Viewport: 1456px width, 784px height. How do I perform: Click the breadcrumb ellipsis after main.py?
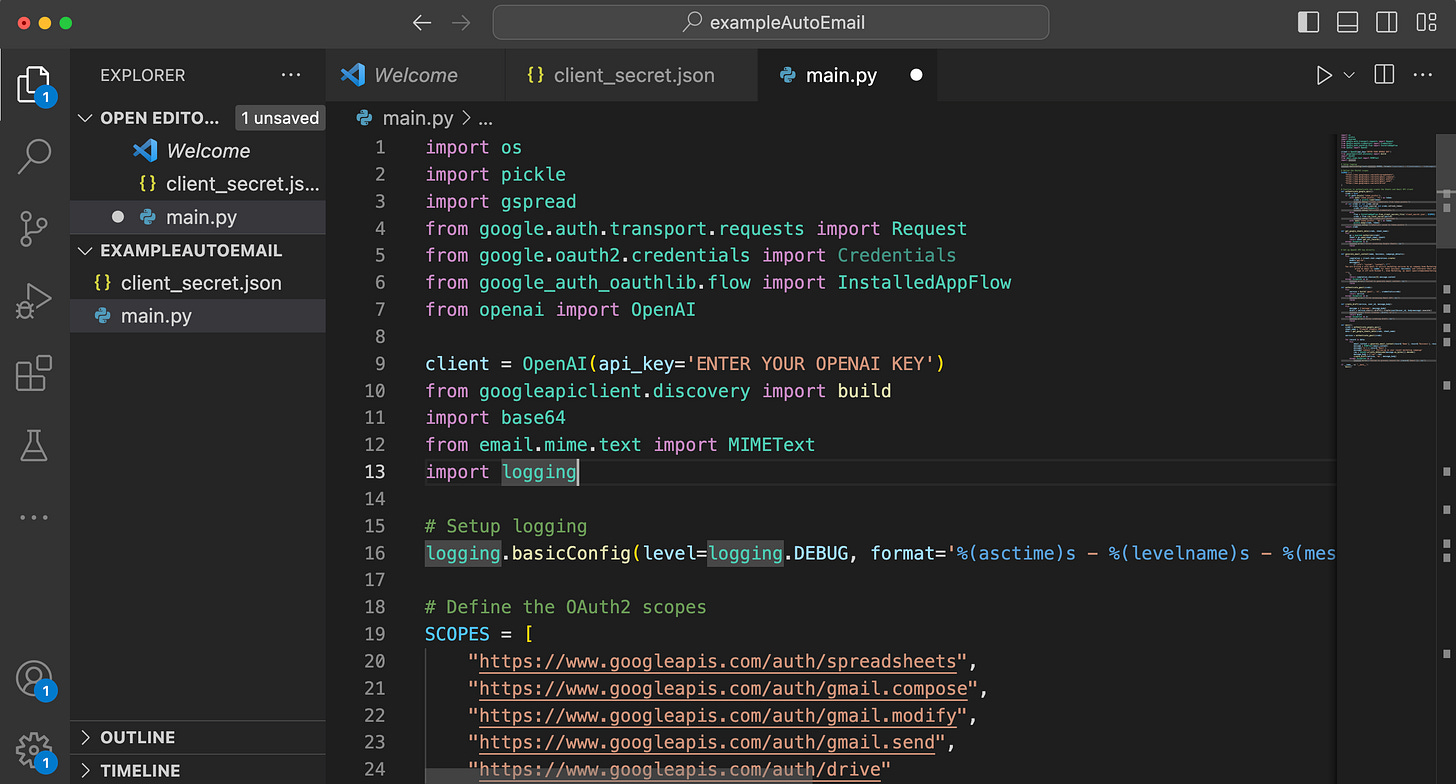(486, 118)
